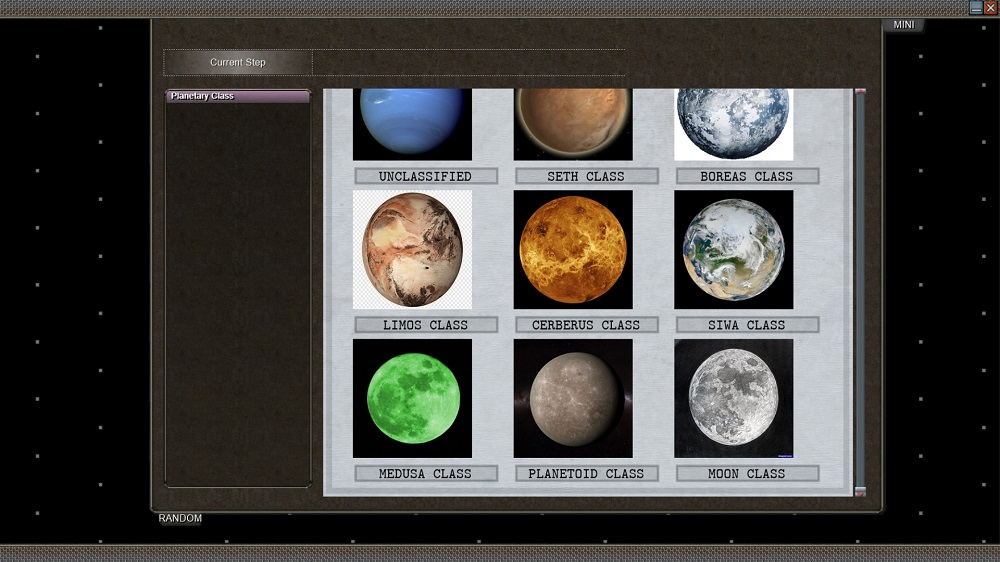Choose the golden Cerberus Class planet picture
The image size is (1000, 562).
pyautogui.click(x=573, y=249)
